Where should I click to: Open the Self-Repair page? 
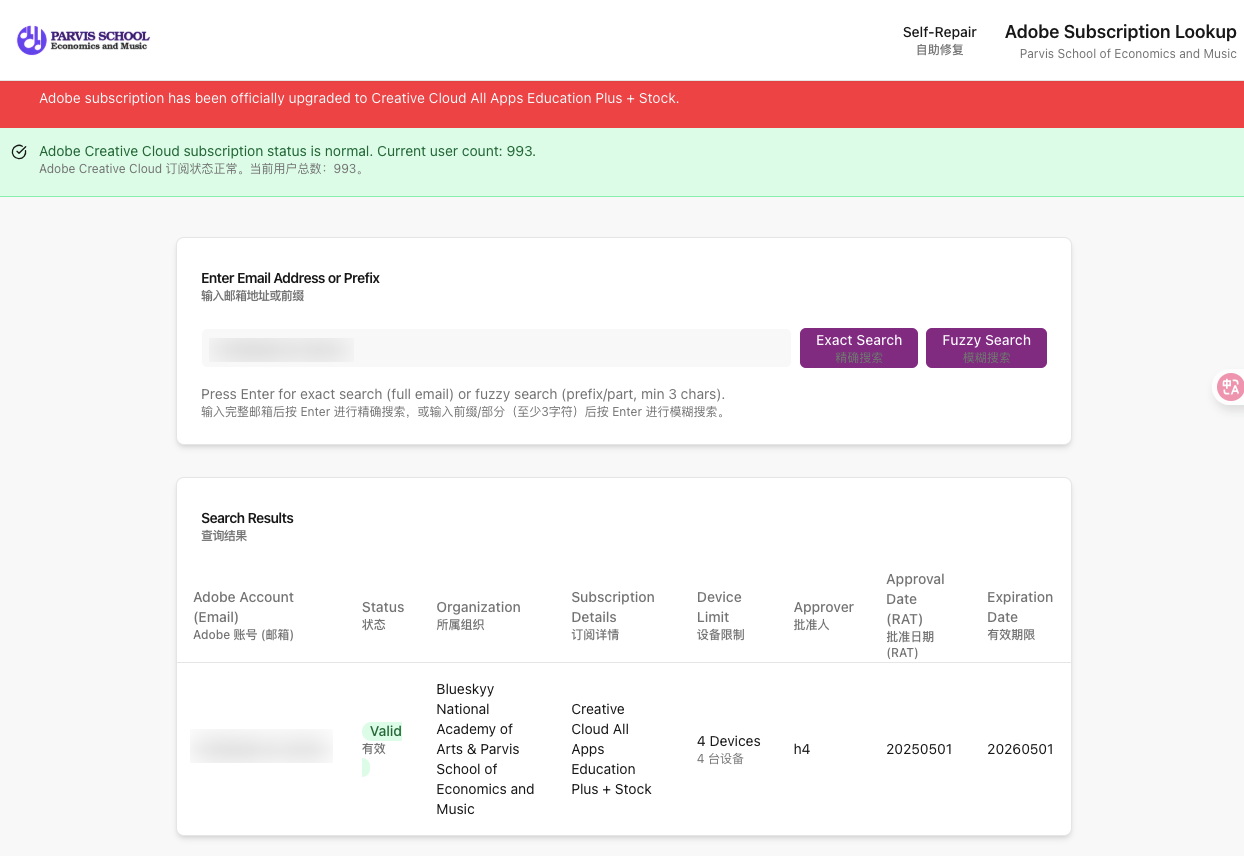pos(939,40)
